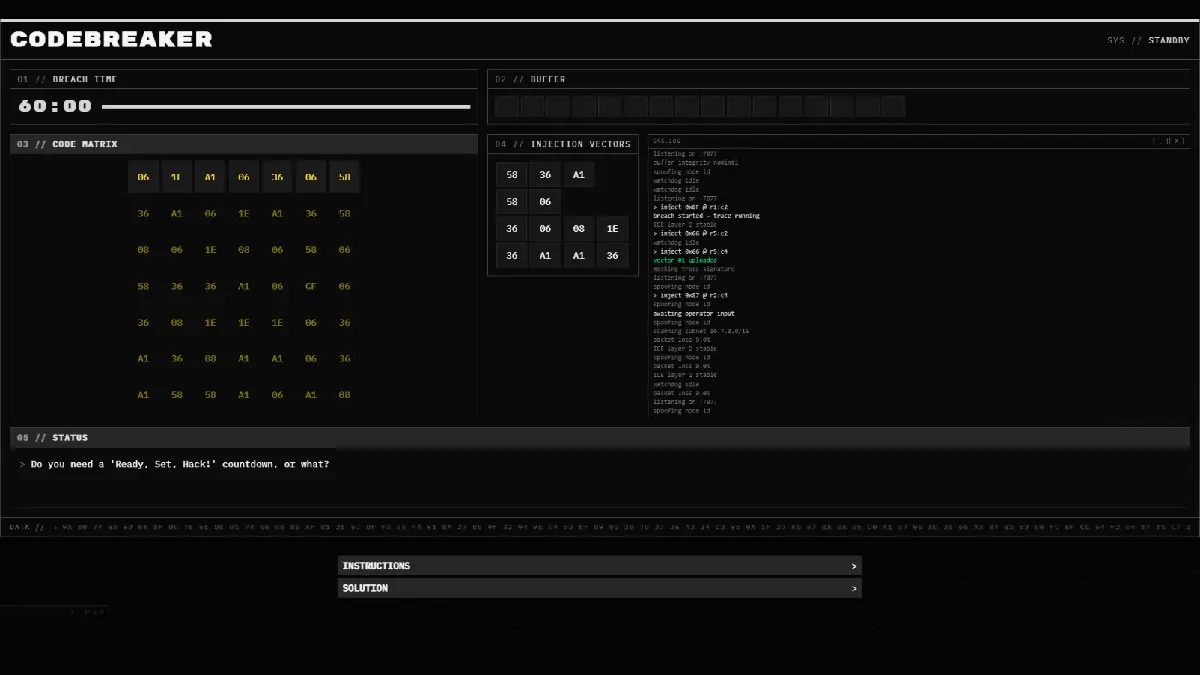Click the BUFFER panel header
1200x675 pixels.
pyautogui.click(x=839, y=79)
